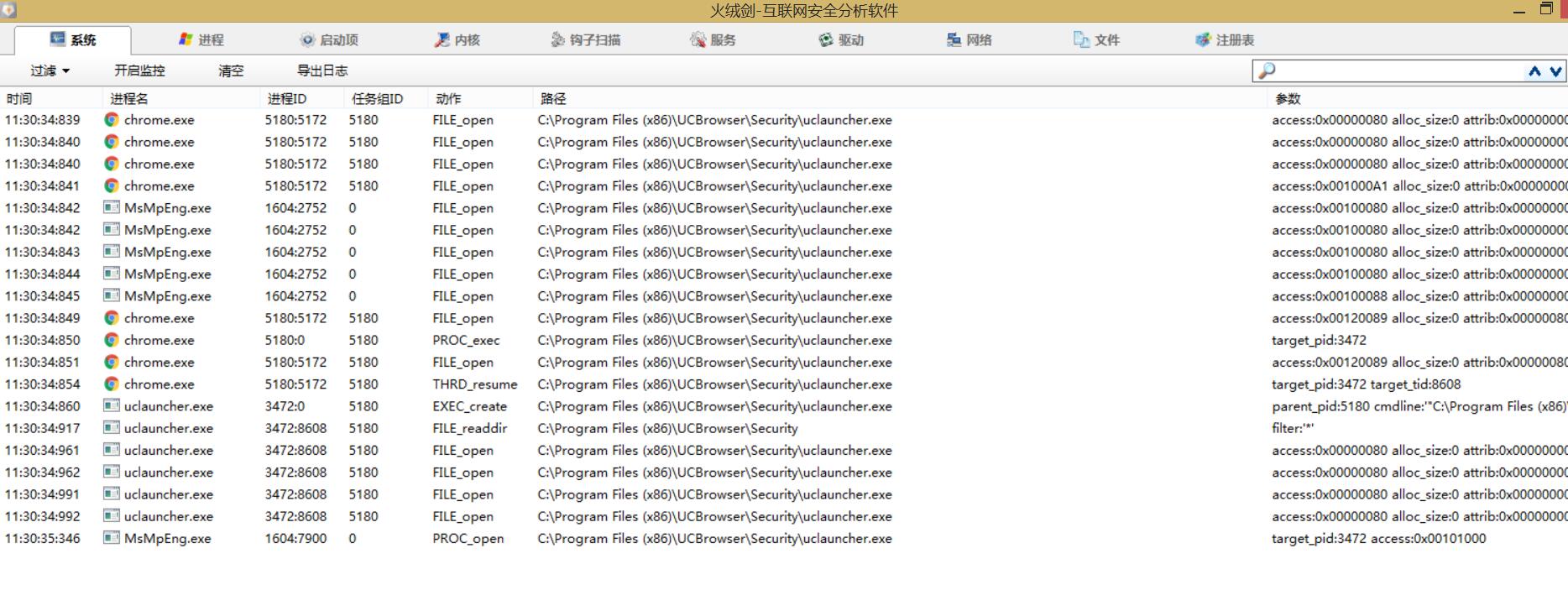This screenshot has height=590, width=1568.
Task: Click chrome icon in 11:30:34:841 row
Action: pos(112,185)
